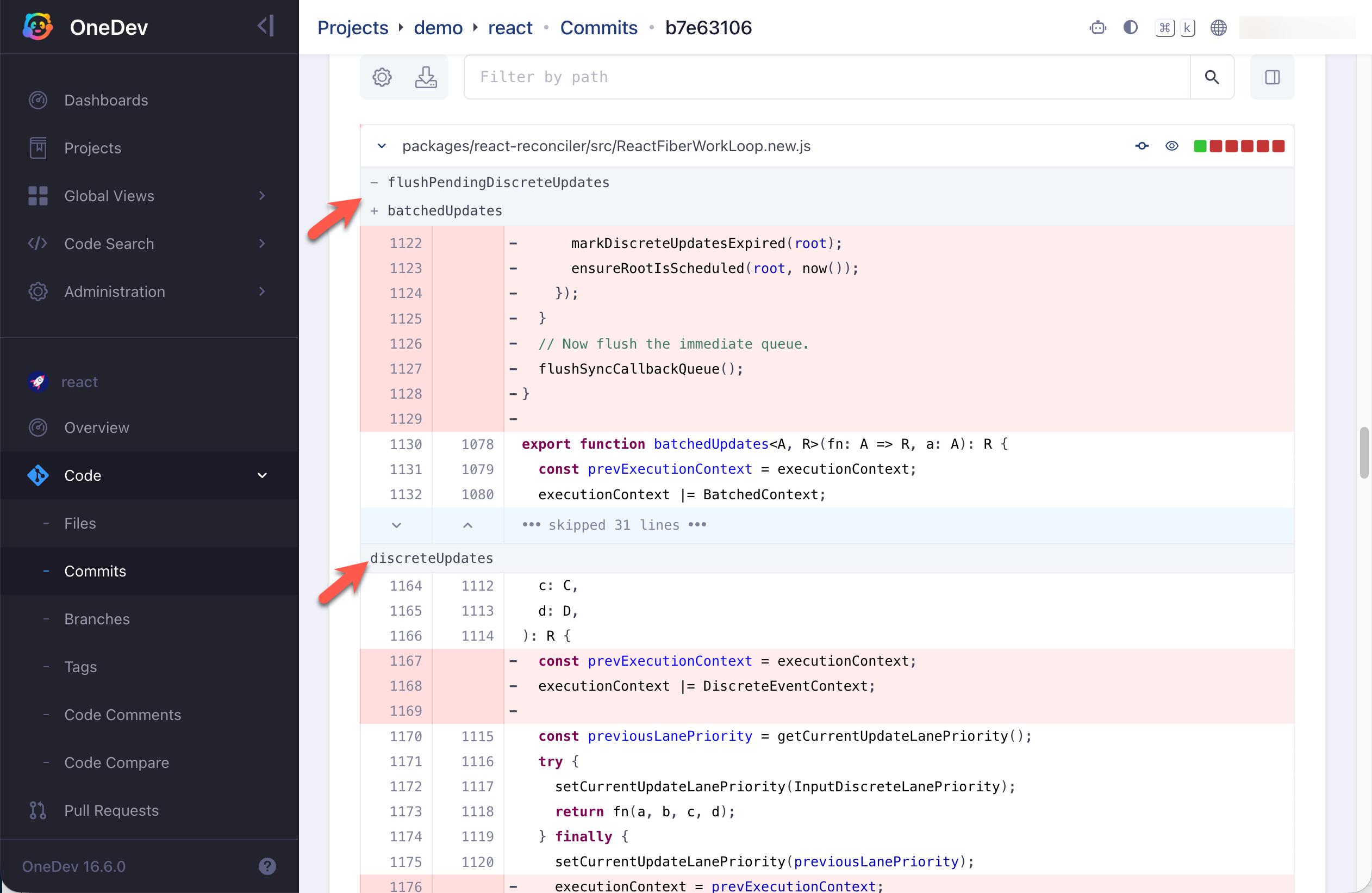Image resolution: width=1372 pixels, height=893 pixels.
Task: Click the Overview gauge icon
Action: click(38, 427)
